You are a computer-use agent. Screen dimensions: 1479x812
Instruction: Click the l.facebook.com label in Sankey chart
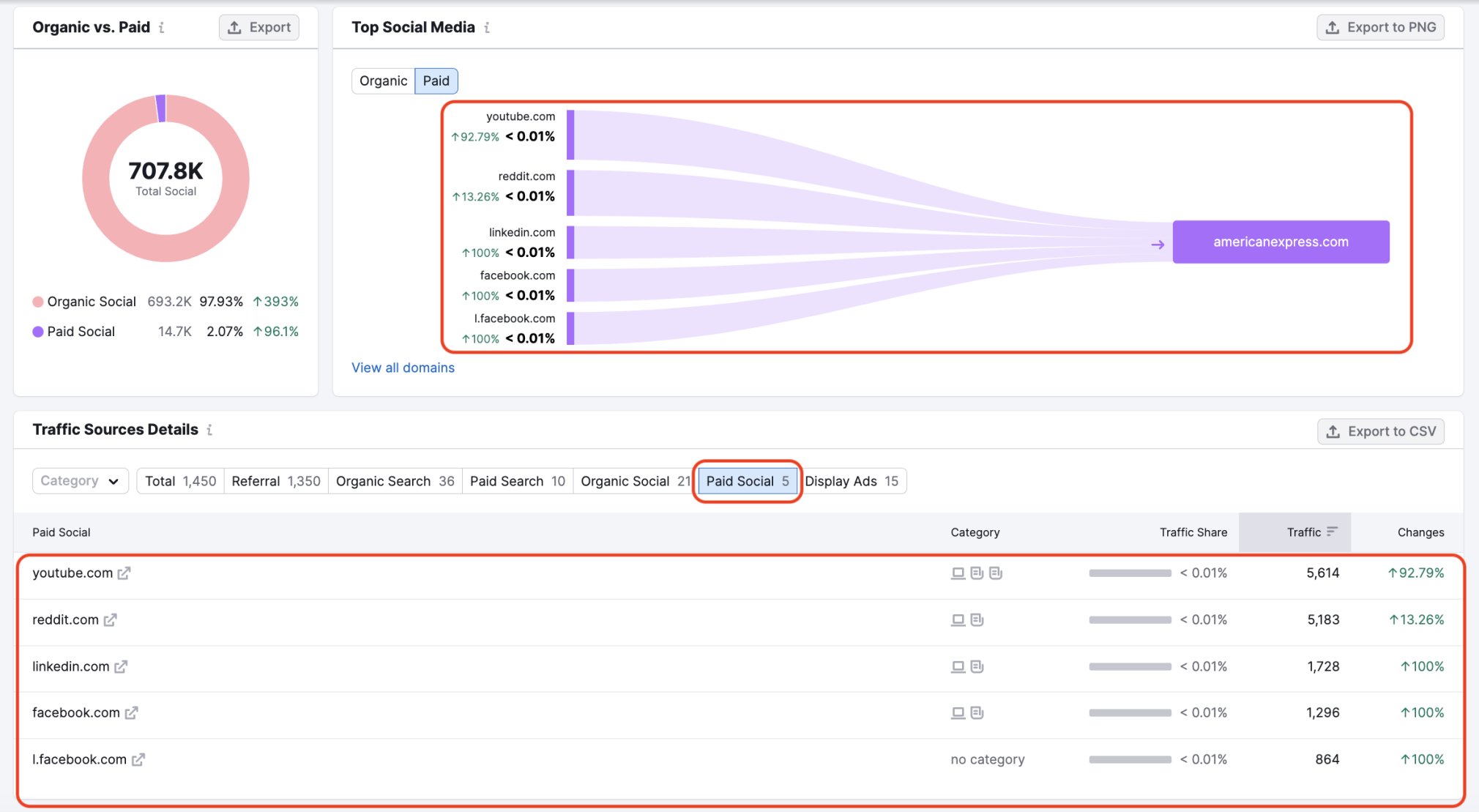(515, 319)
